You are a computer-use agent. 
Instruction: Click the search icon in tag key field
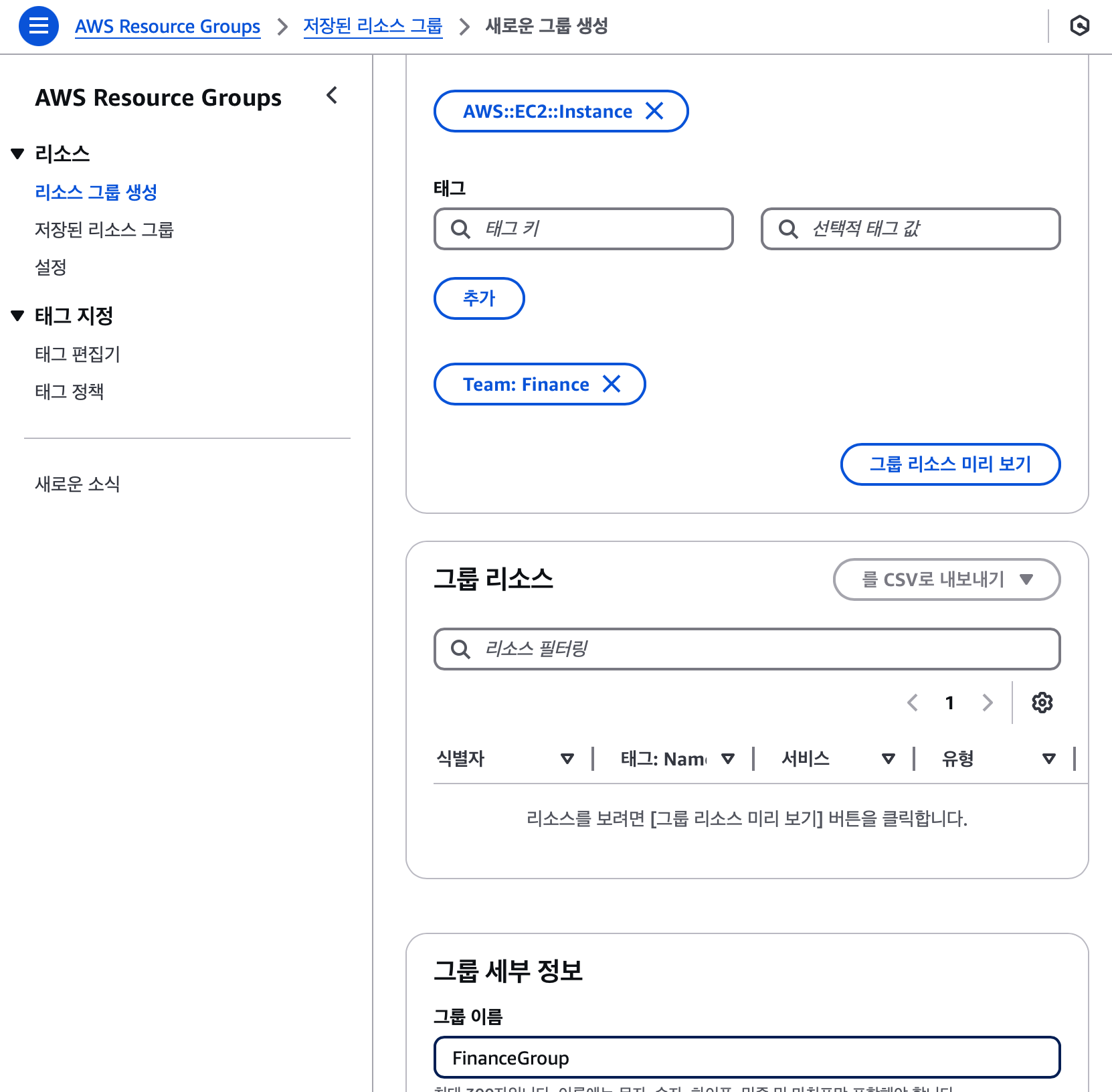click(460, 229)
